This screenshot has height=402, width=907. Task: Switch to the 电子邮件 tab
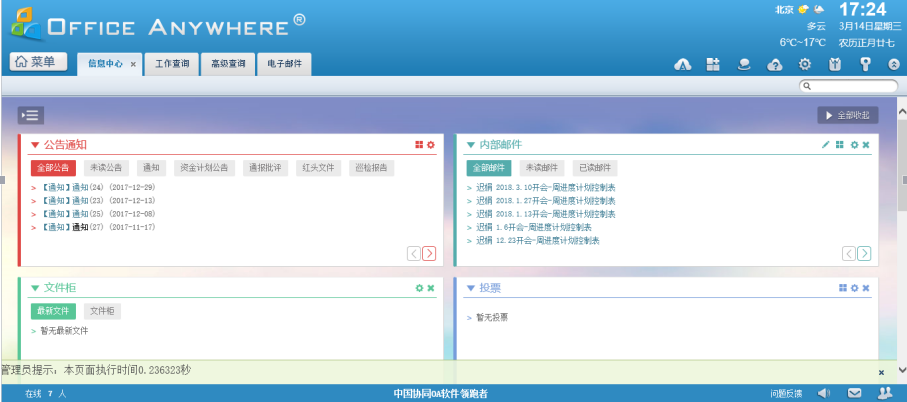point(284,64)
